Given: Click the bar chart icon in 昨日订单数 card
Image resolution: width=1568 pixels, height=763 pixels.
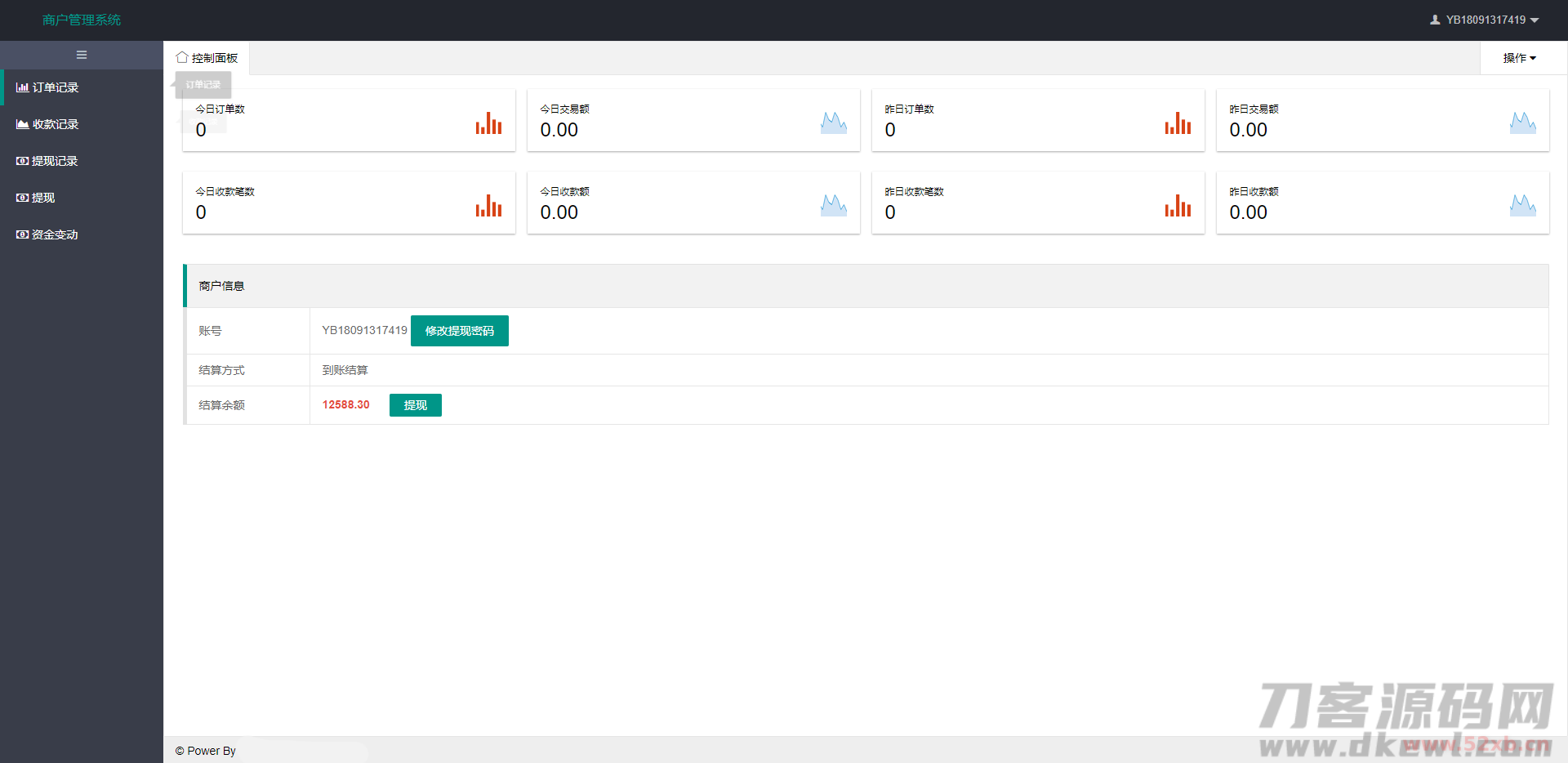Looking at the screenshot, I should [x=1178, y=123].
